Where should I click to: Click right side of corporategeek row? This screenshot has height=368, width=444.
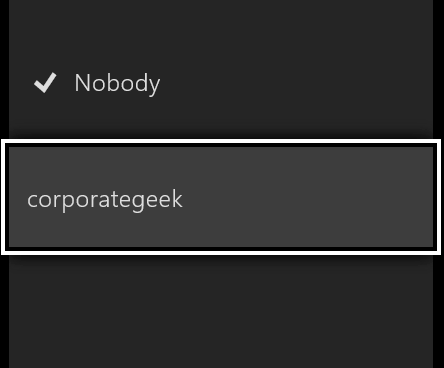(367, 197)
